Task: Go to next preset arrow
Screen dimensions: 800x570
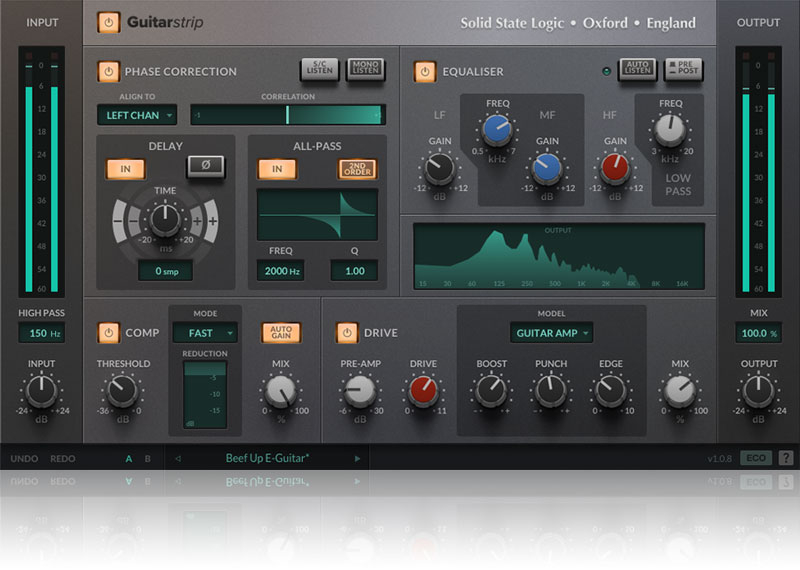Action: point(357,459)
